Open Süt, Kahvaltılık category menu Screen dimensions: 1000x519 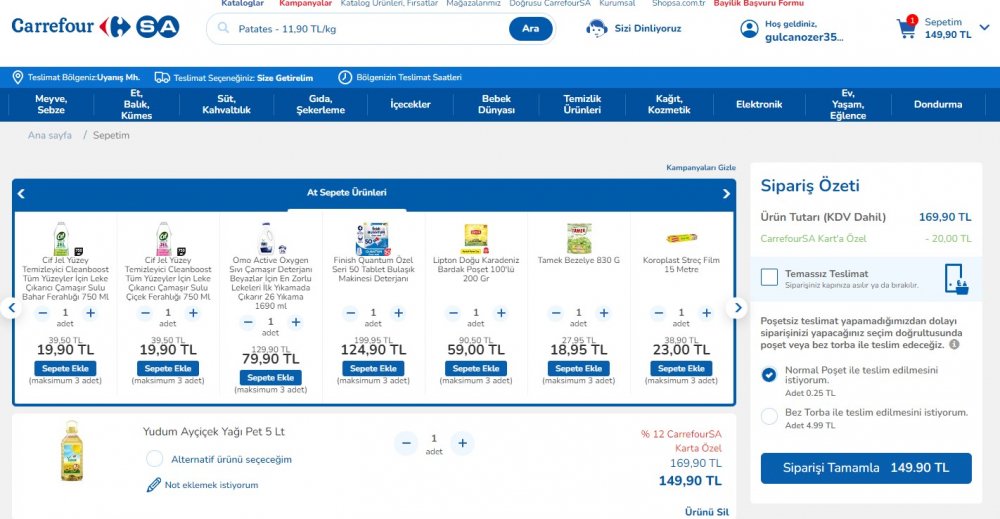pos(226,105)
